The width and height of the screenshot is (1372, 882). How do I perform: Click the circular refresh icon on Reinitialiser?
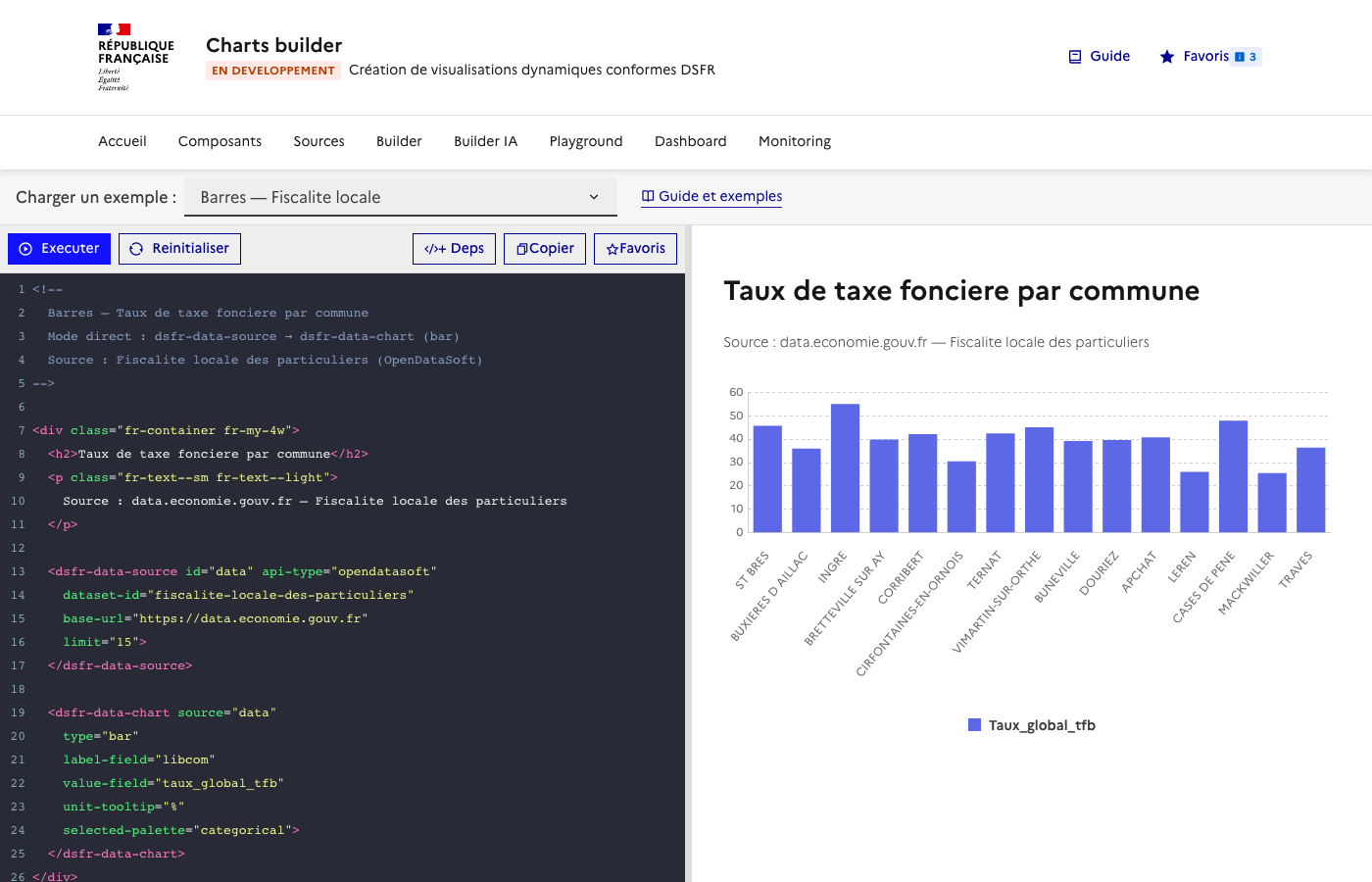[x=134, y=248]
